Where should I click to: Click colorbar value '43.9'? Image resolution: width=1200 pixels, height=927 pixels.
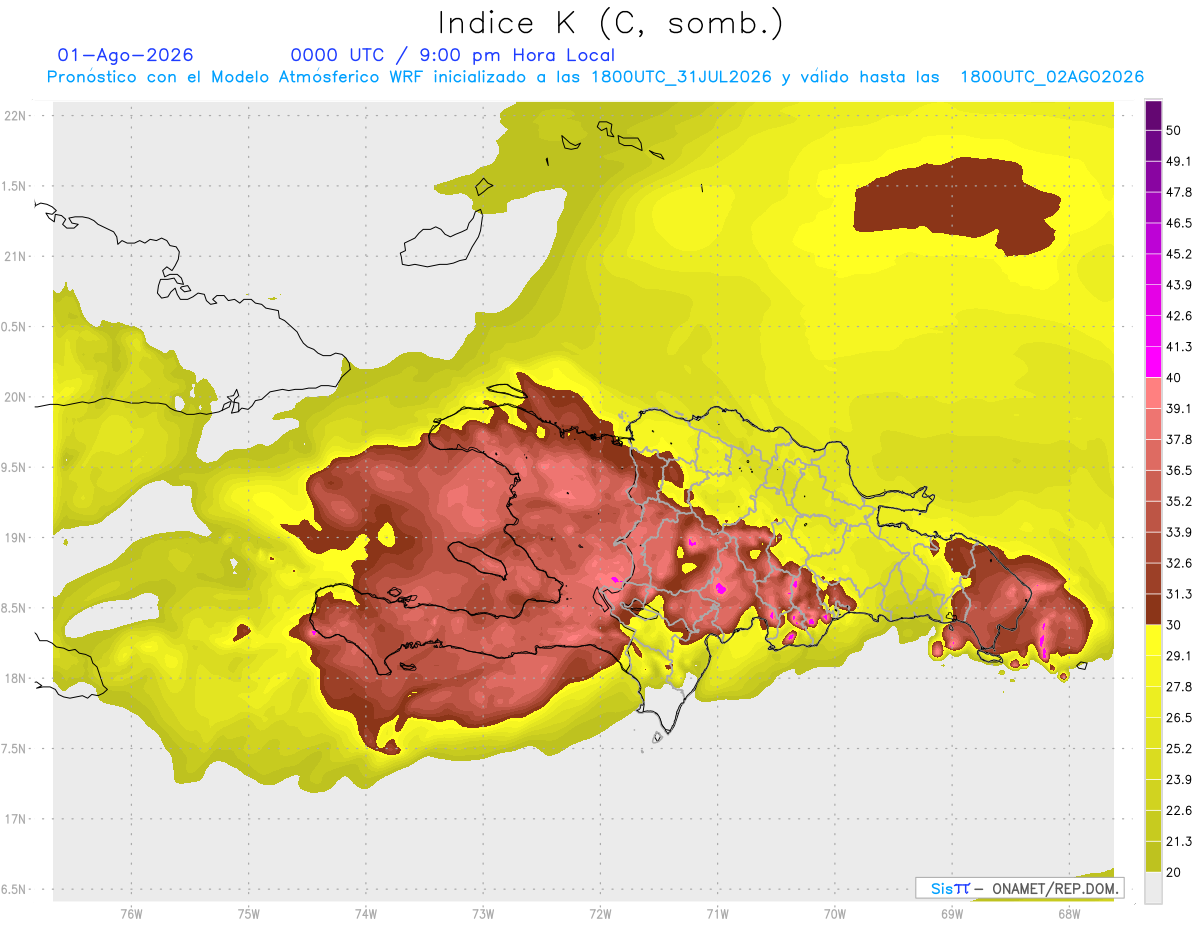point(1178,285)
